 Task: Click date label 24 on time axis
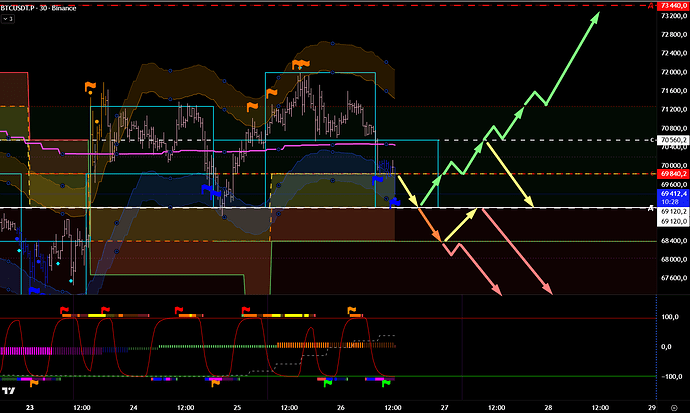pos(135,406)
